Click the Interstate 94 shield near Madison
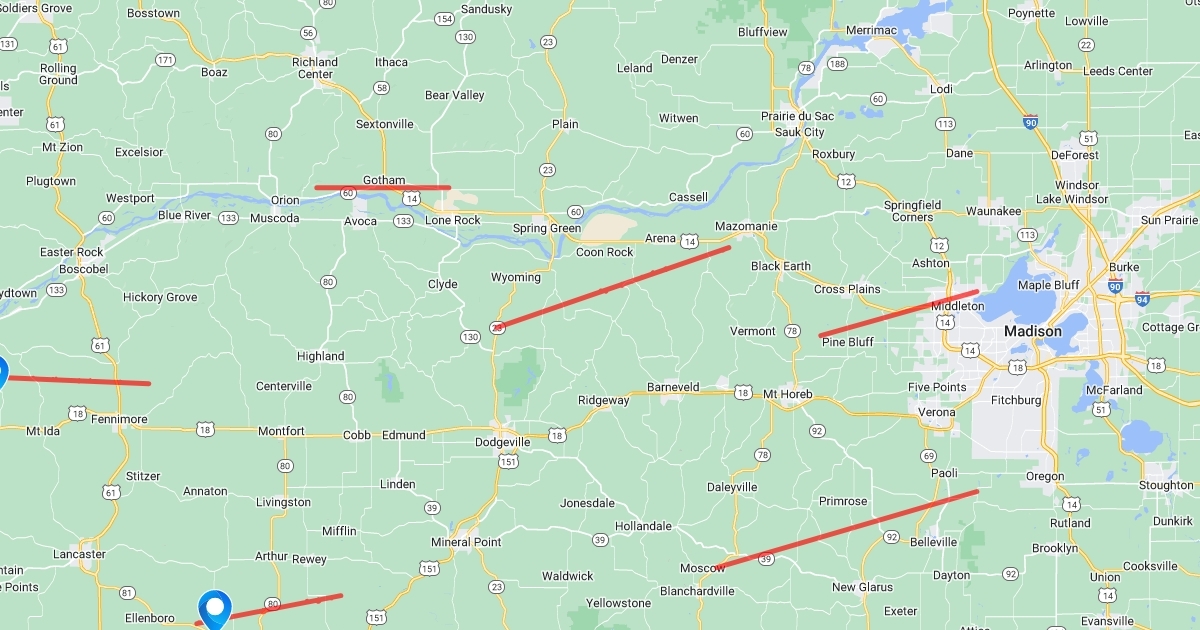 1142,298
